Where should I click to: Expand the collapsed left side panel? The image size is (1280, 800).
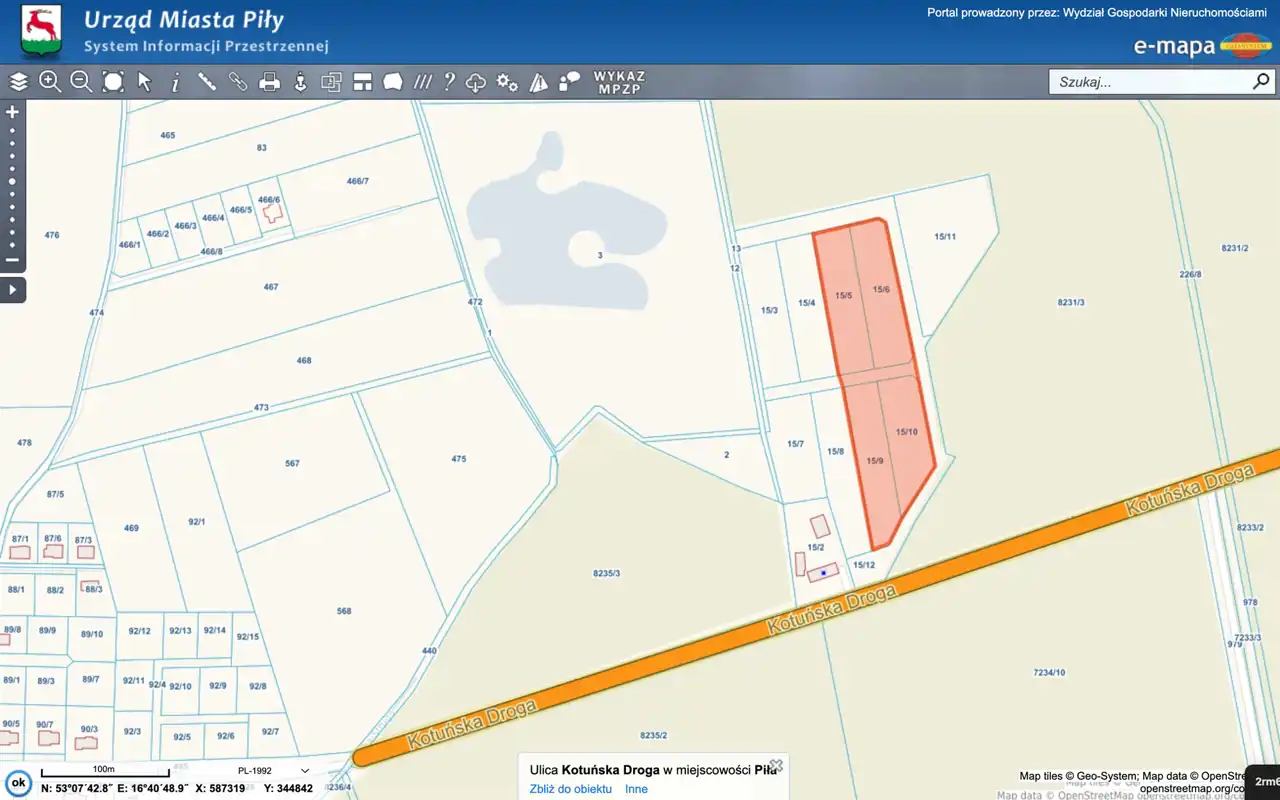click(x=13, y=290)
